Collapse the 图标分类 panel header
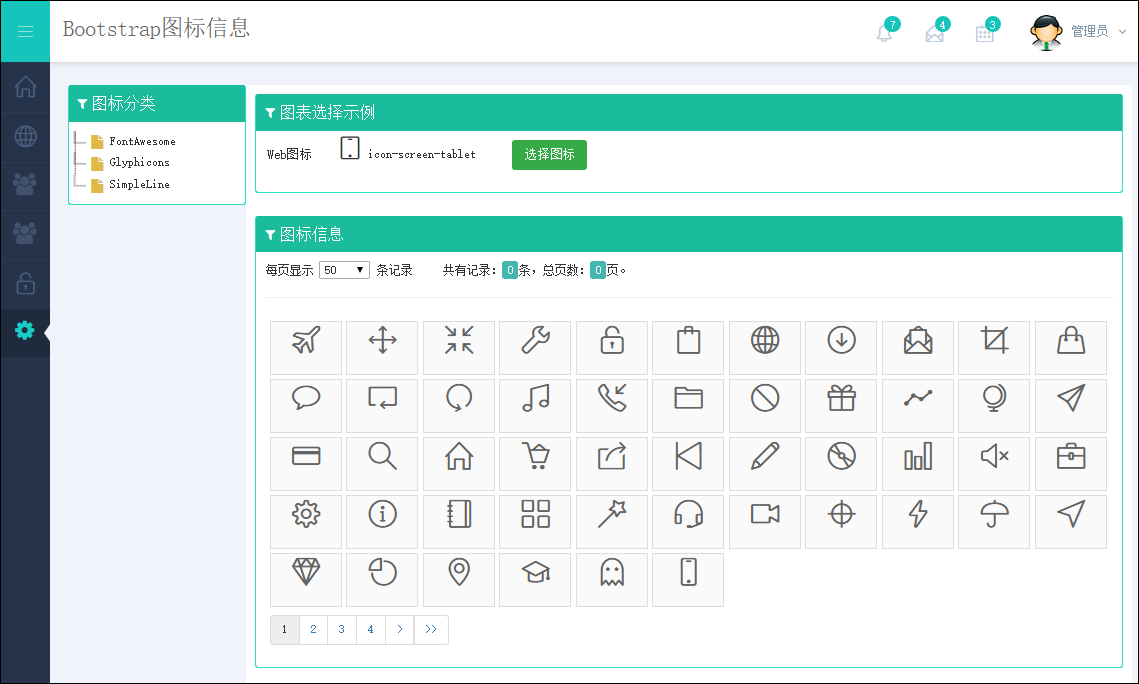Screen dimensions: 1139x684 point(157,104)
